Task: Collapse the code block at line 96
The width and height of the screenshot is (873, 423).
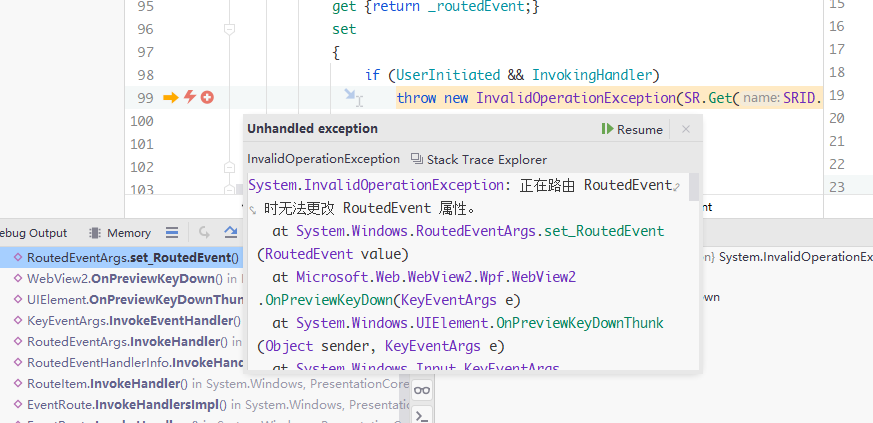Action: coord(229,29)
